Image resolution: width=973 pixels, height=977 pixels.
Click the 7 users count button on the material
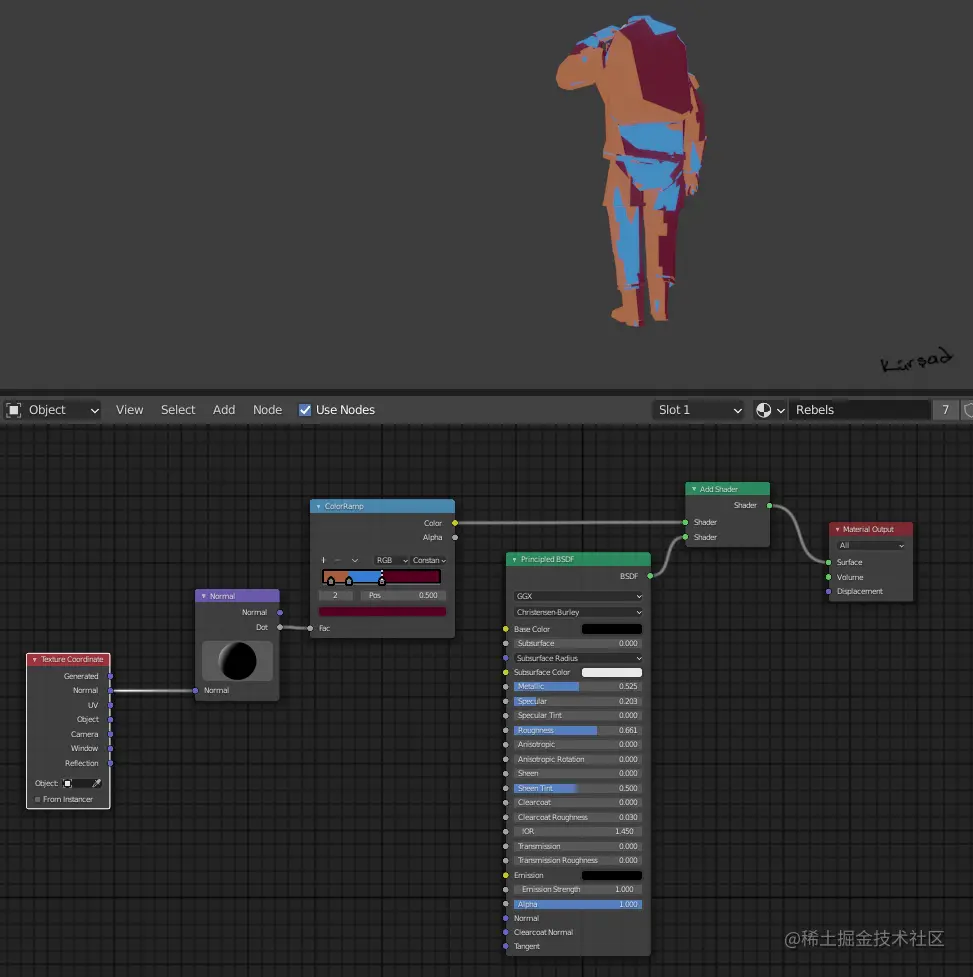[946, 409]
